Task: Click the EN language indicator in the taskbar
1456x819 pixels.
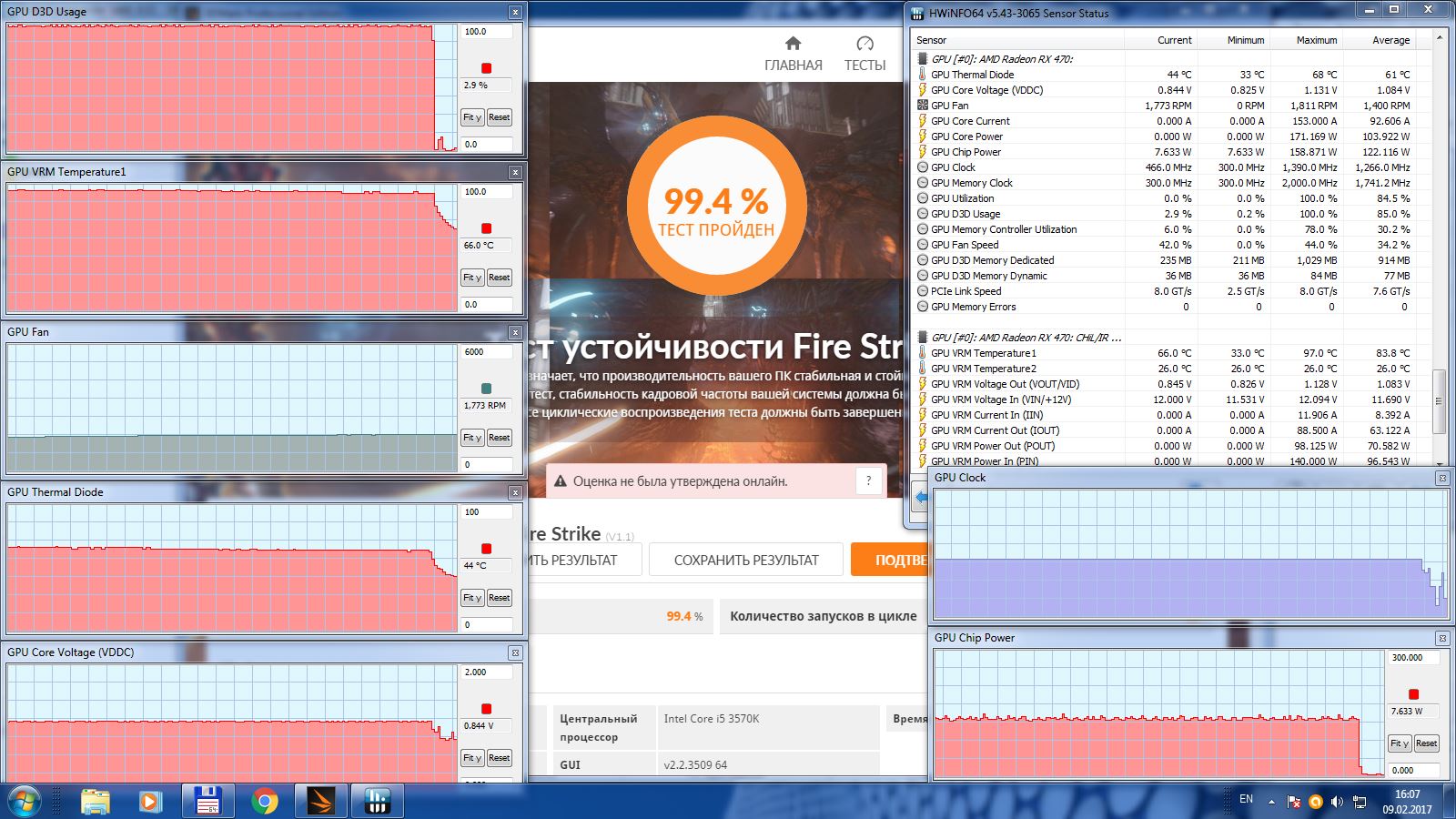Action: (1246, 799)
